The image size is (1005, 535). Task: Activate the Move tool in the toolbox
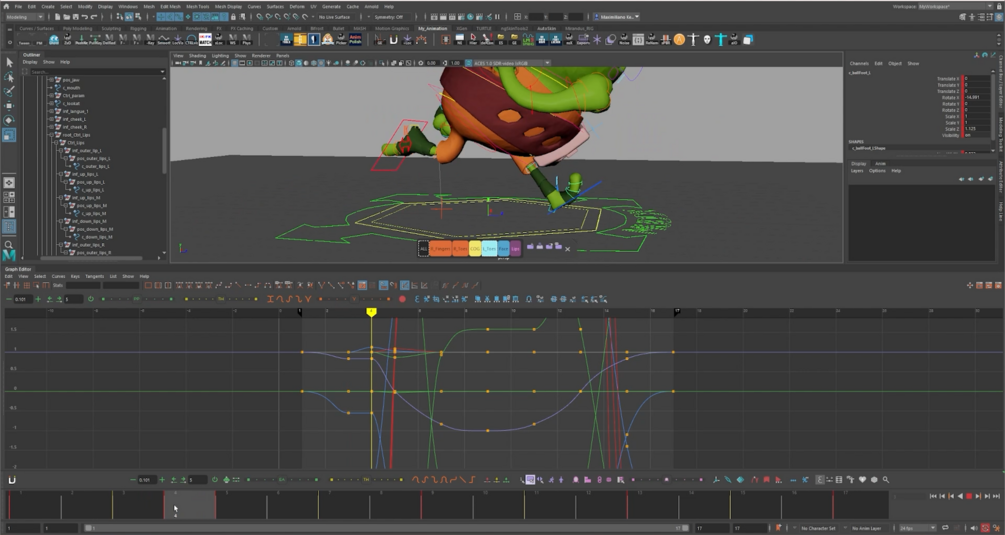tap(9, 106)
